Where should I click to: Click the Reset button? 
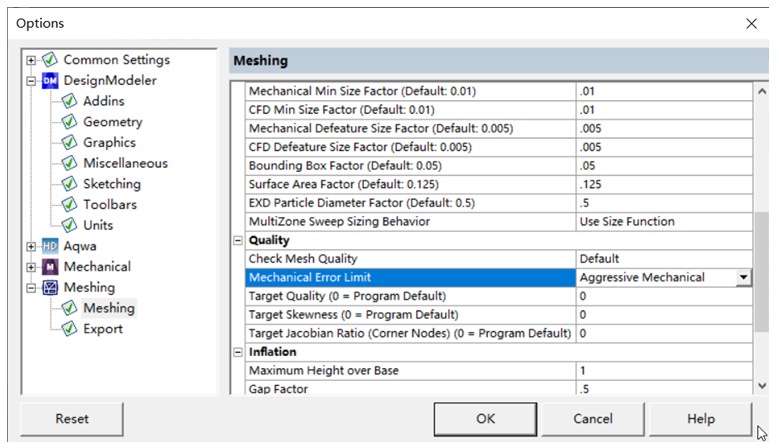point(72,419)
